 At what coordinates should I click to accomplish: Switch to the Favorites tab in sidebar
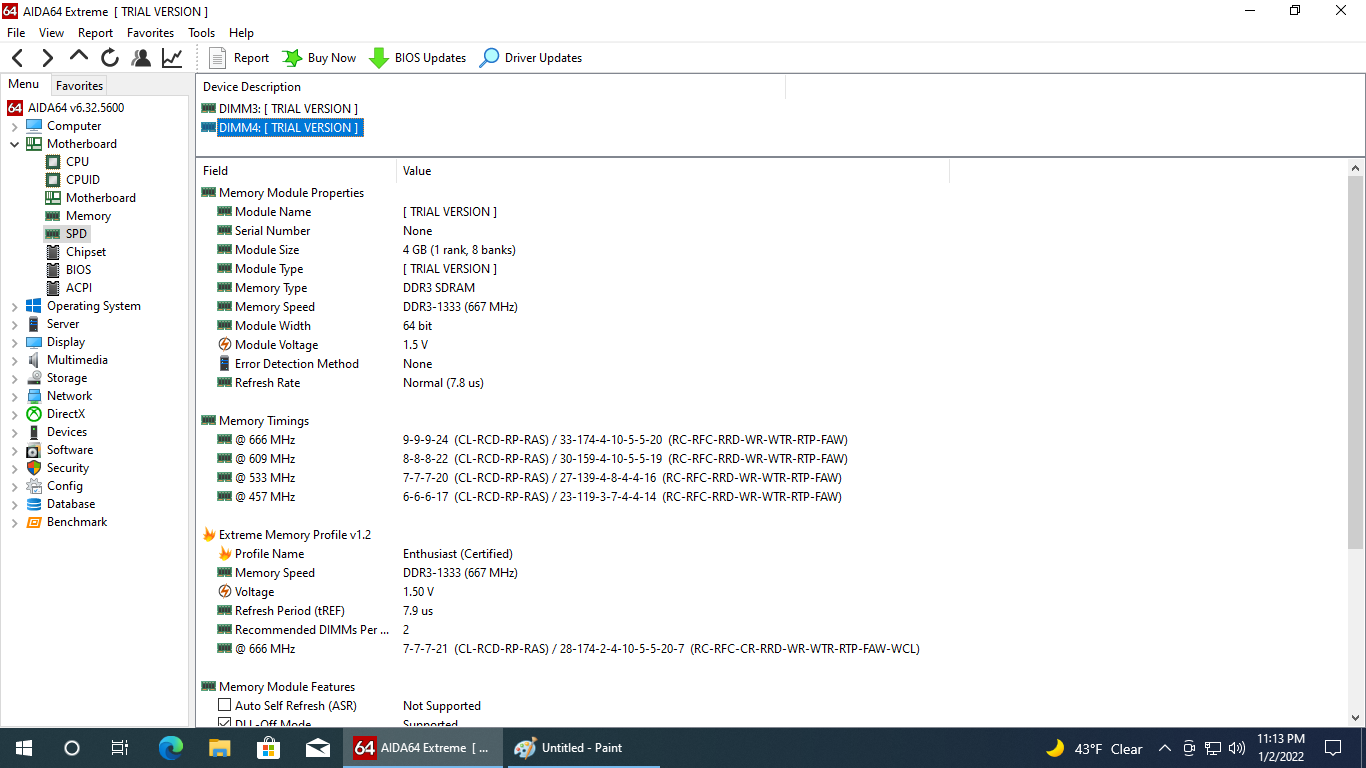79,85
